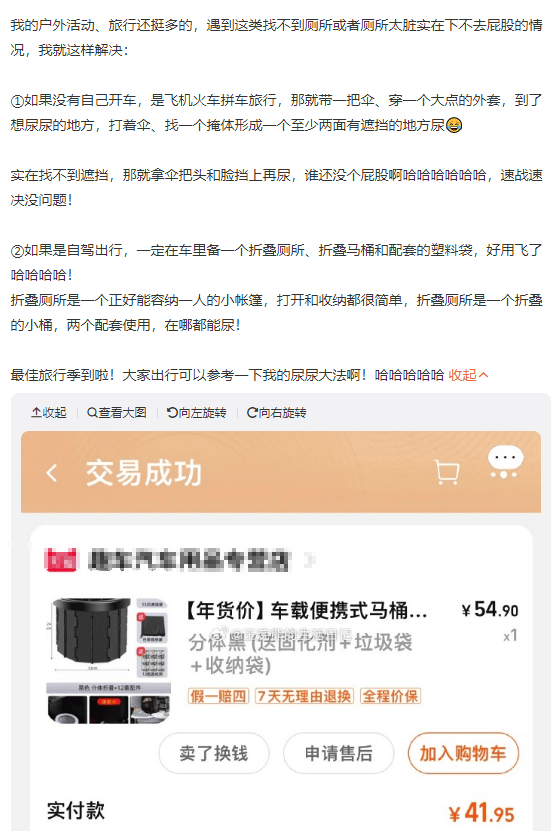Click the back arrow beside 交易成功
This screenshot has height=831, width=551.
click(x=51, y=473)
